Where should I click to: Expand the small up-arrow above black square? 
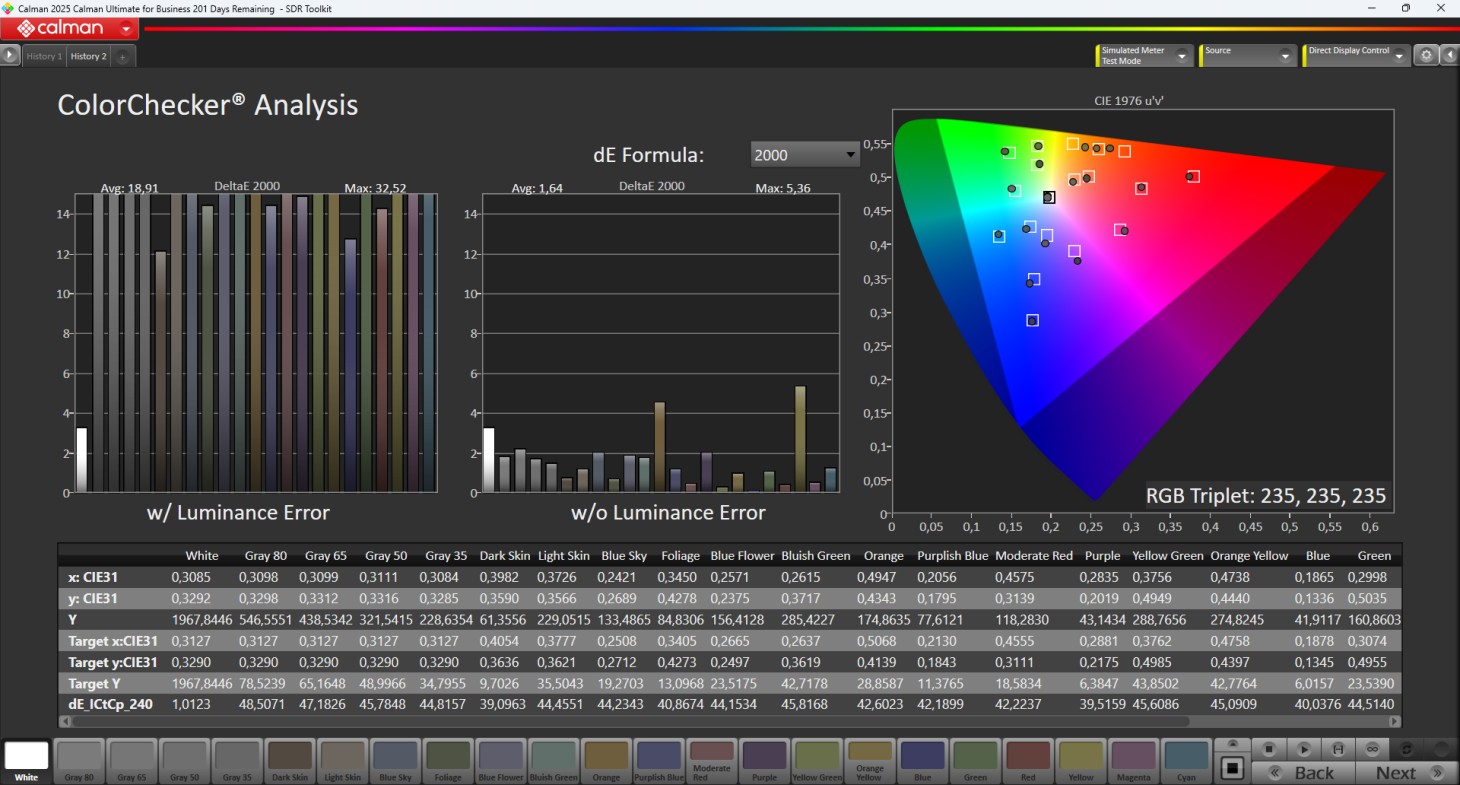pos(1233,745)
